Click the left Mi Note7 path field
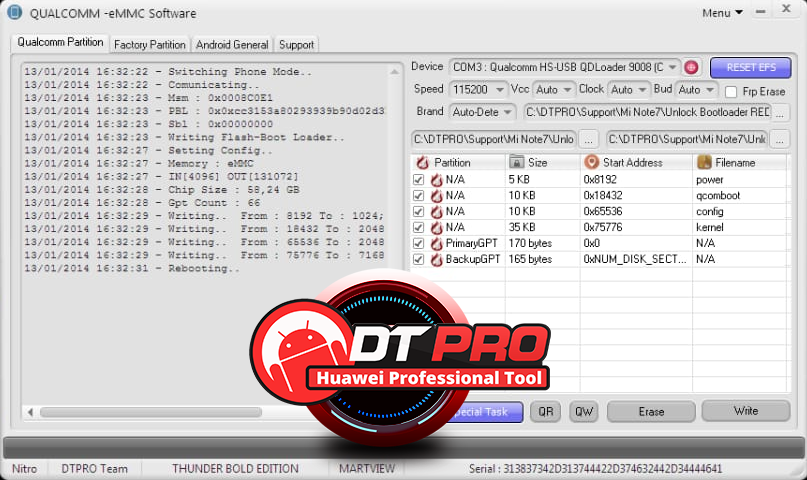This screenshot has width=807, height=480. tap(495, 139)
